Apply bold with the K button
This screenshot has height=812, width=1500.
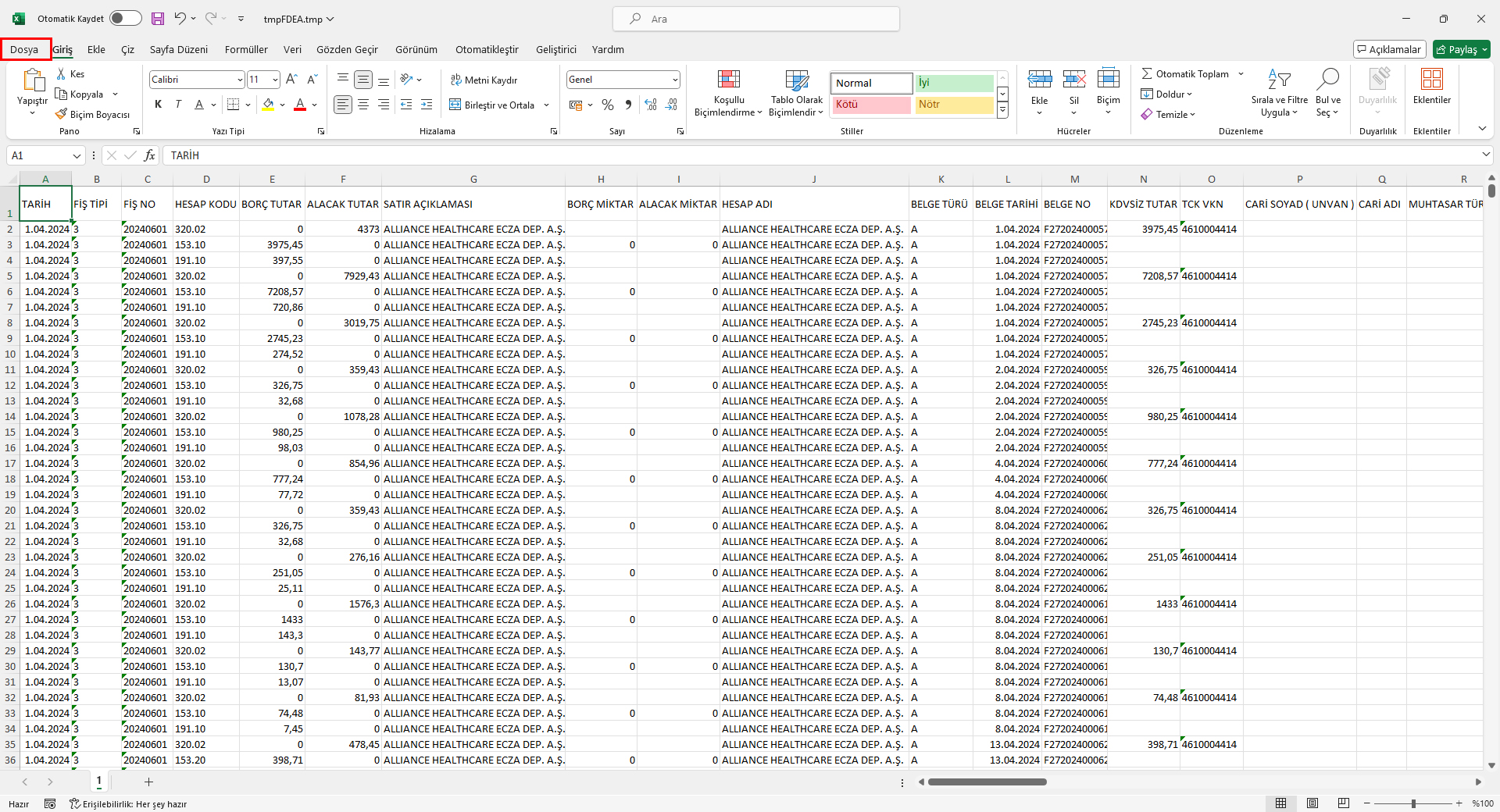point(159,105)
